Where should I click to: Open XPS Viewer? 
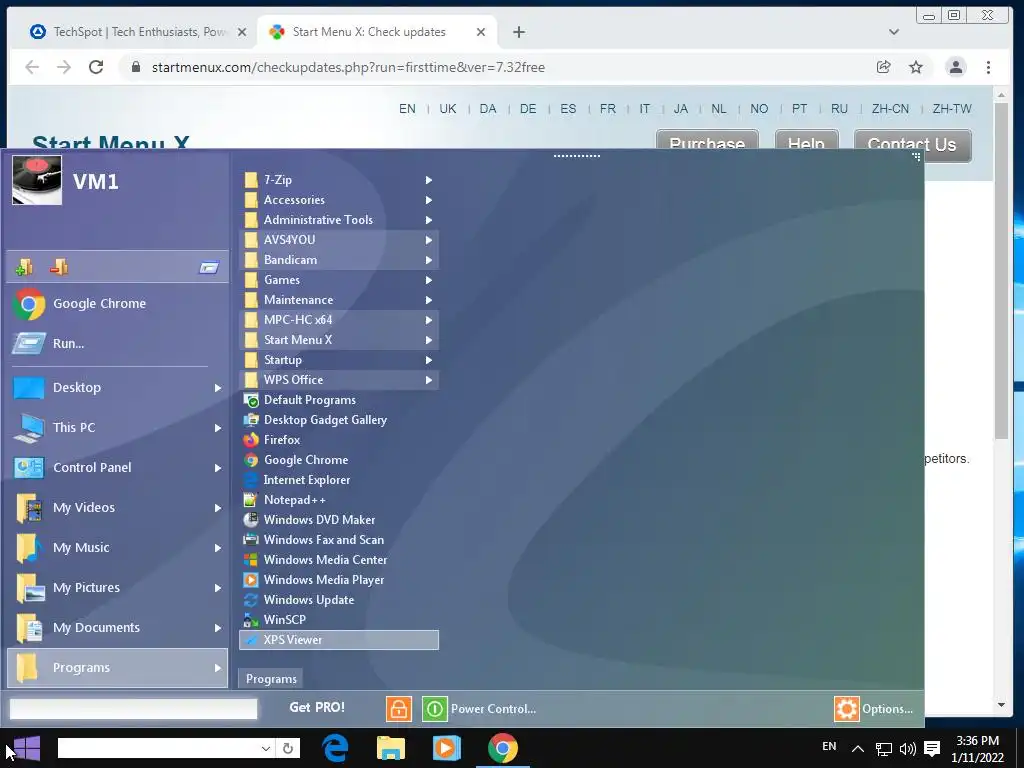click(339, 640)
